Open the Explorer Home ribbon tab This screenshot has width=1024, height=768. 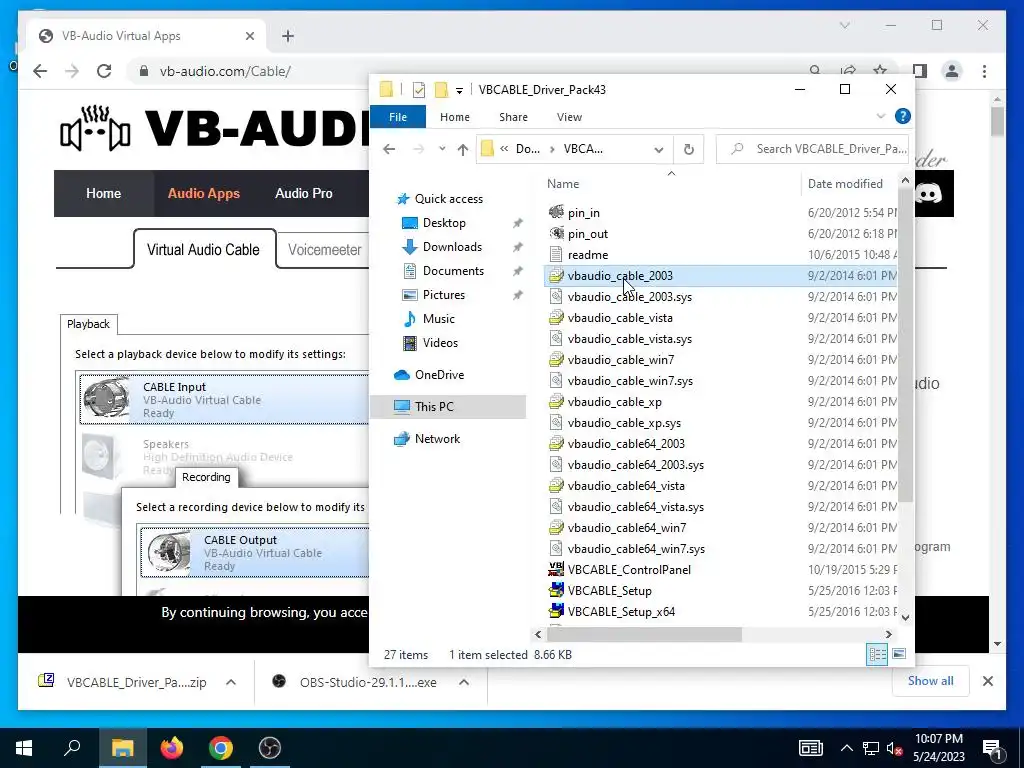(x=455, y=117)
